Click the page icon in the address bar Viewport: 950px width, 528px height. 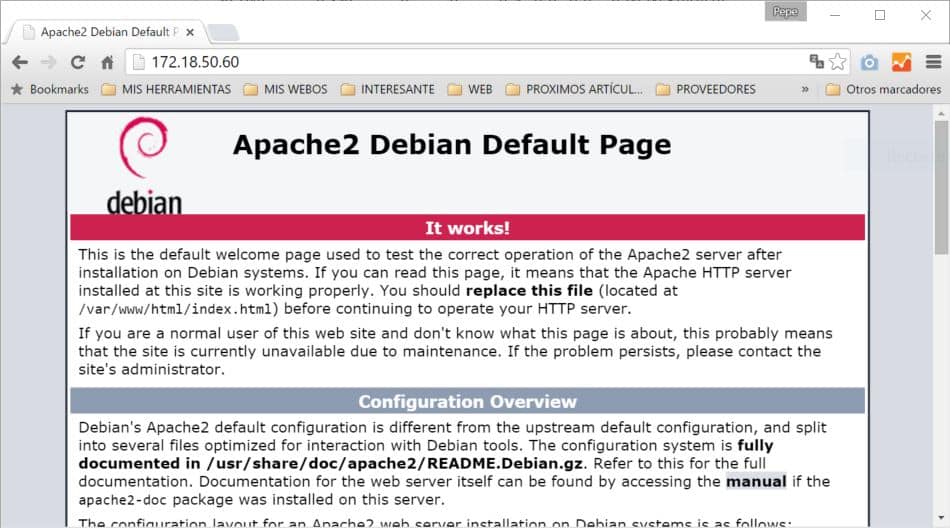139,62
